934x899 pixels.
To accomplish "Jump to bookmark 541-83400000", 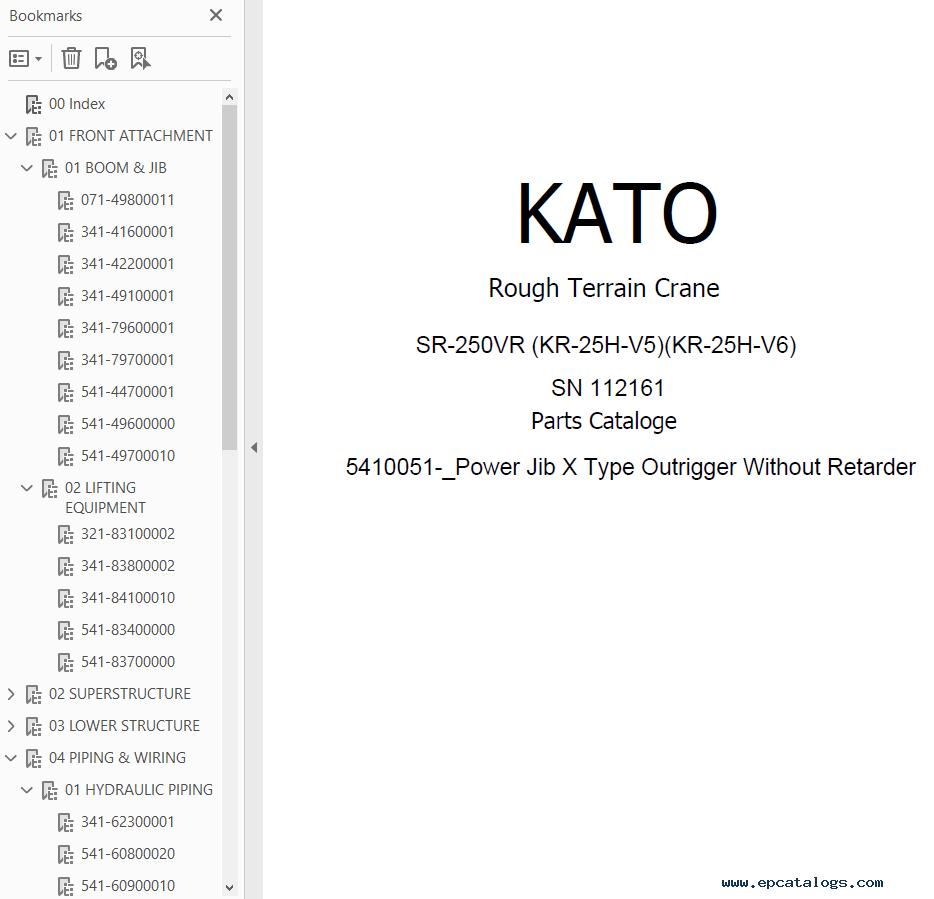I will click(x=128, y=630).
